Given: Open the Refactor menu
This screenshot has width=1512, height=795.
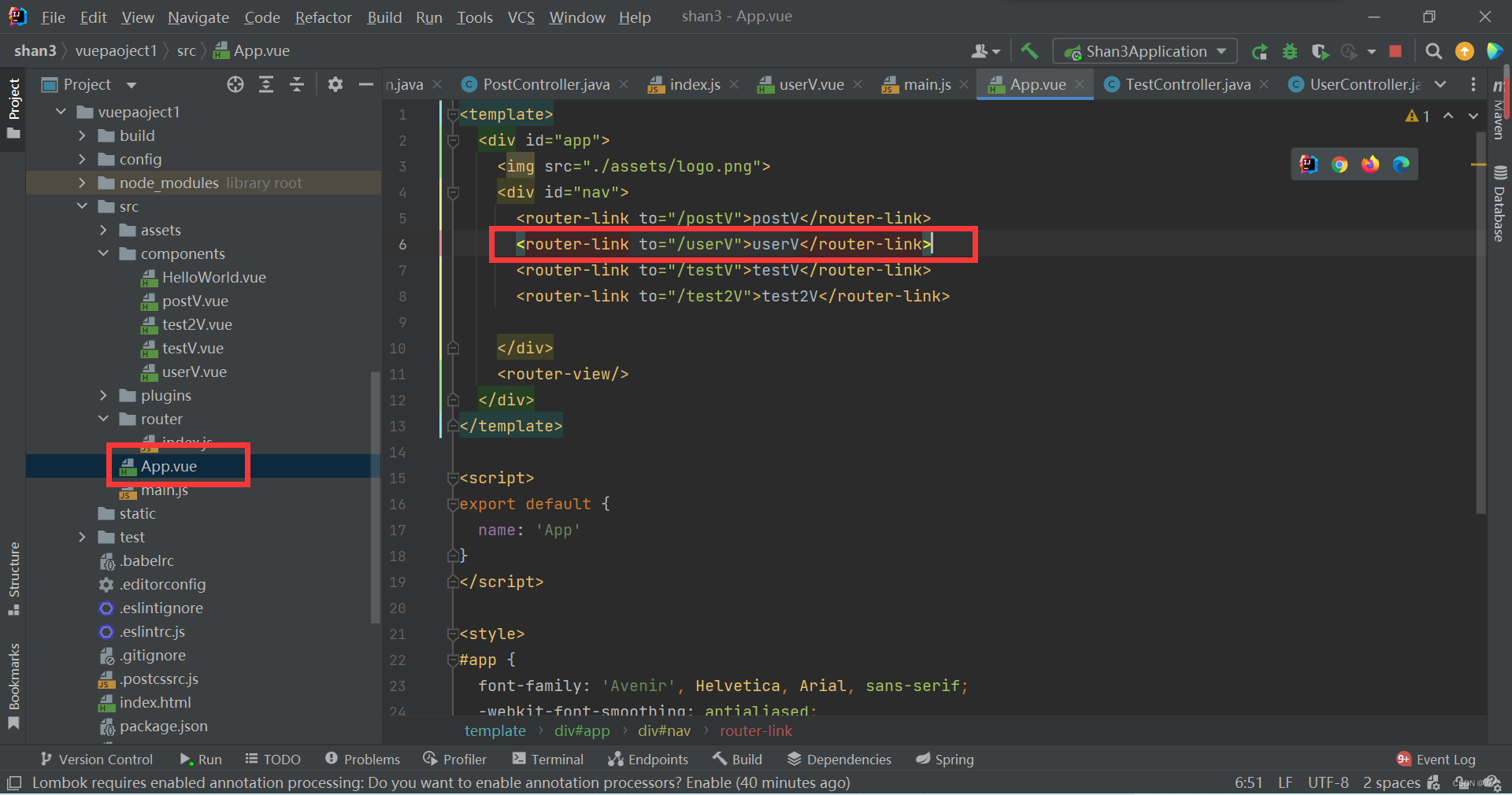Looking at the screenshot, I should click(323, 17).
